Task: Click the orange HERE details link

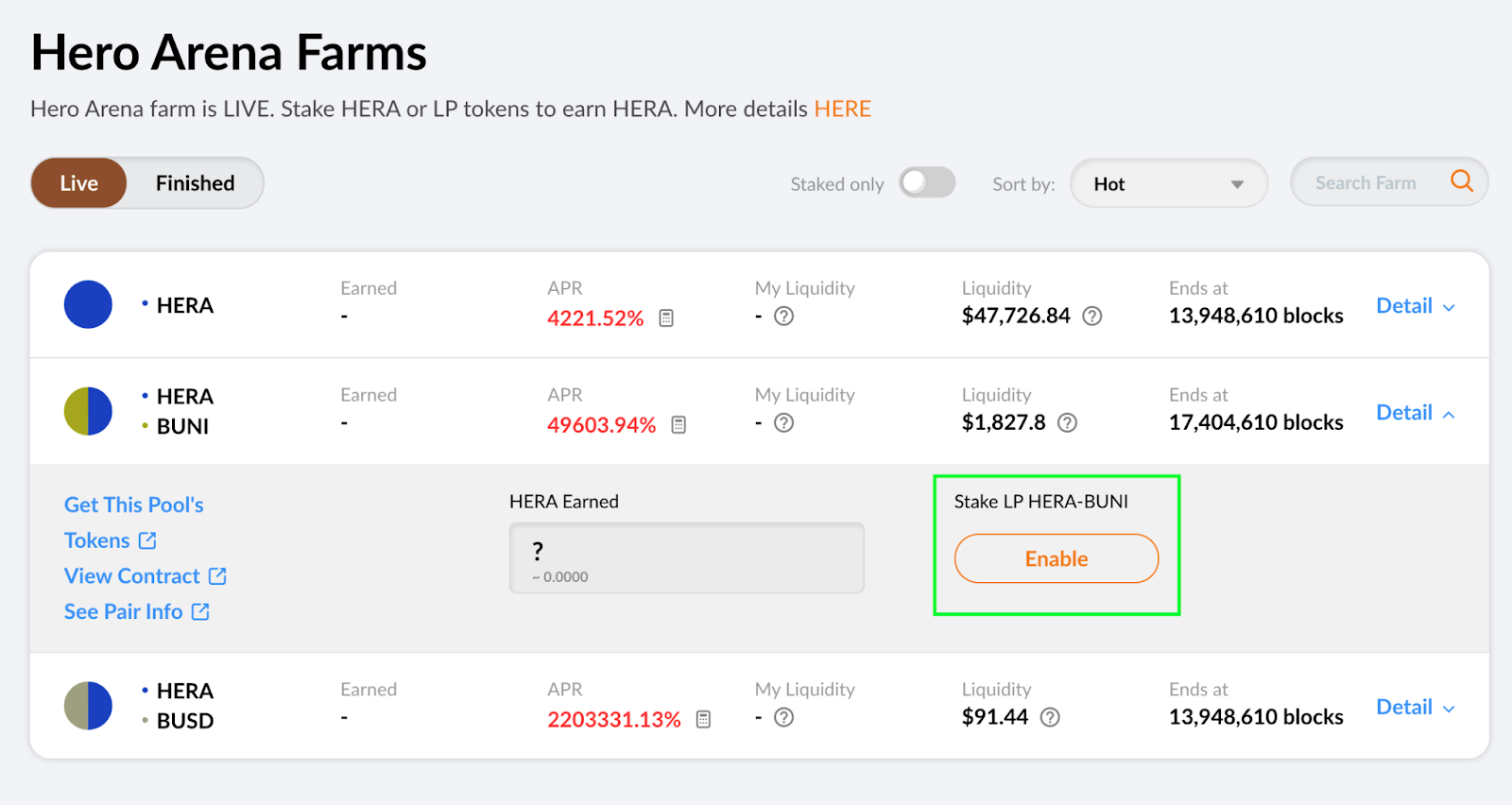Action: pos(842,110)
